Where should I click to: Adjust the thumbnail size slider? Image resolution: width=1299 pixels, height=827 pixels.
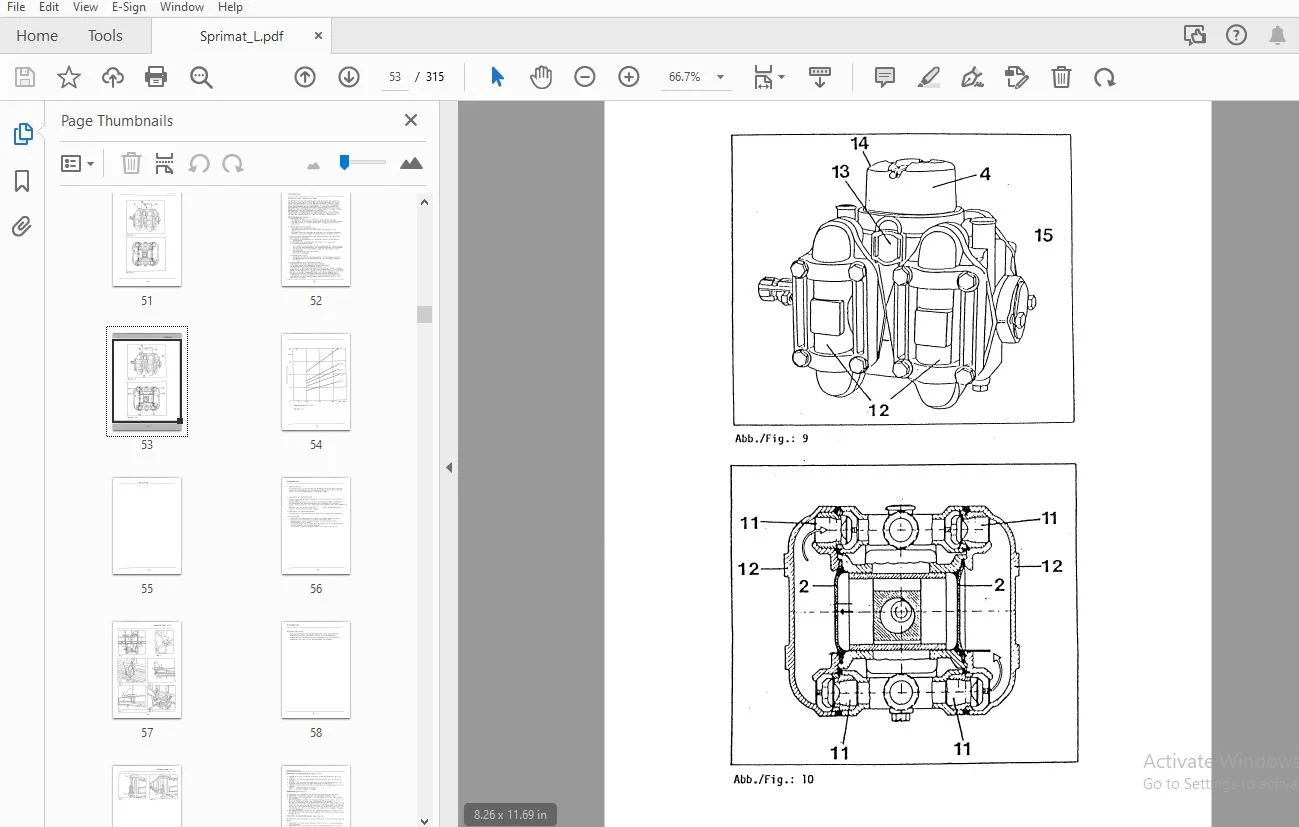pyautogui.click(x=345, y=162)
